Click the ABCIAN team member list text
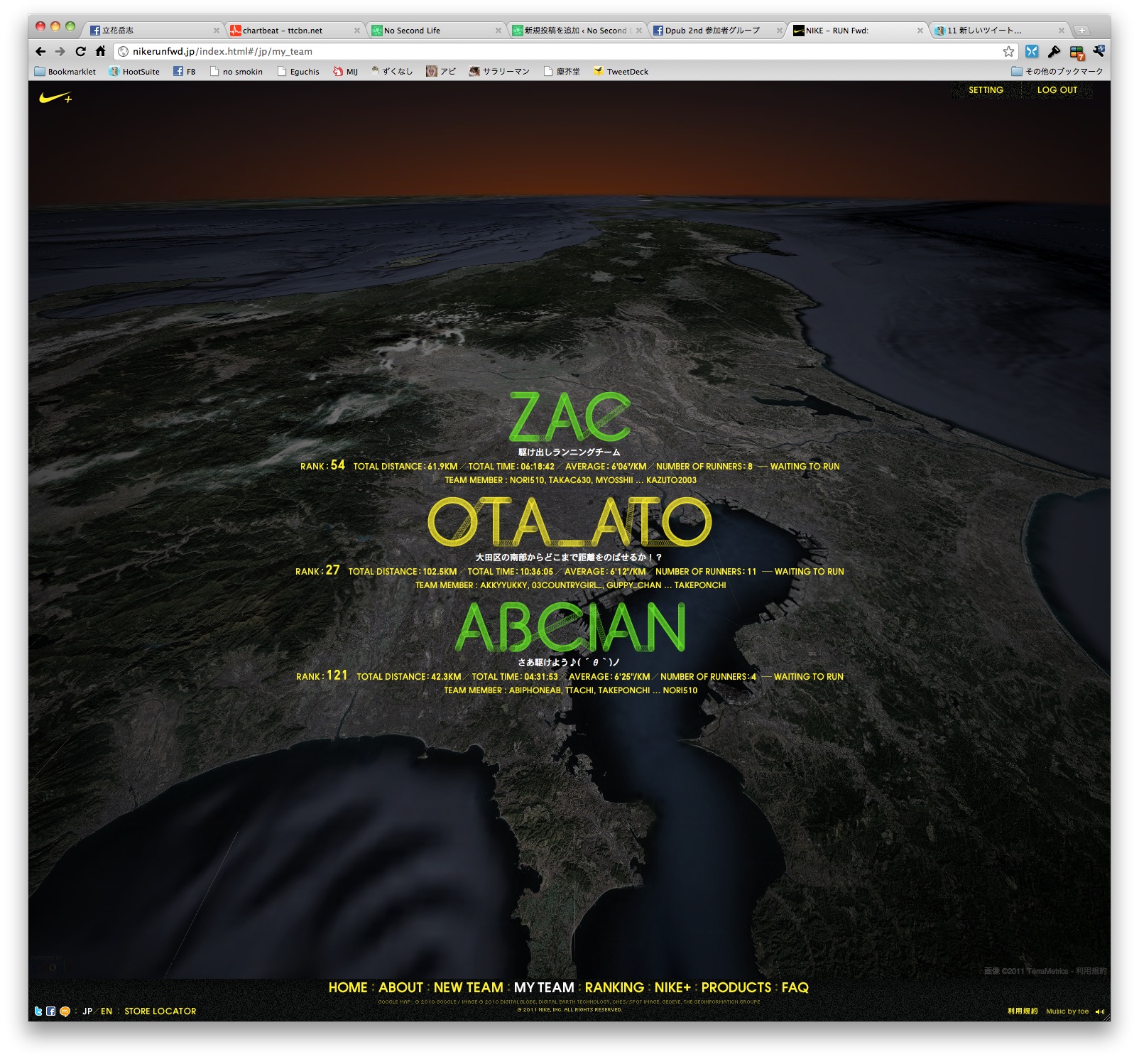This screenshot has width=1139, height=1064. 570,690
